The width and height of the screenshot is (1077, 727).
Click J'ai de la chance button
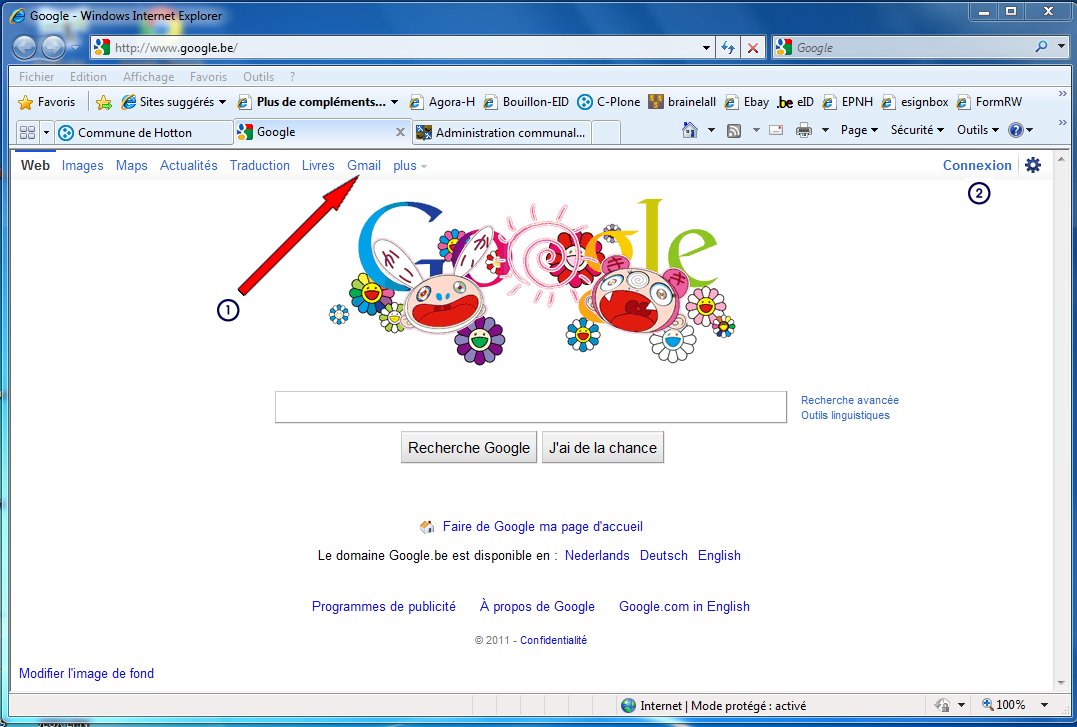click(x=602, y=447)
